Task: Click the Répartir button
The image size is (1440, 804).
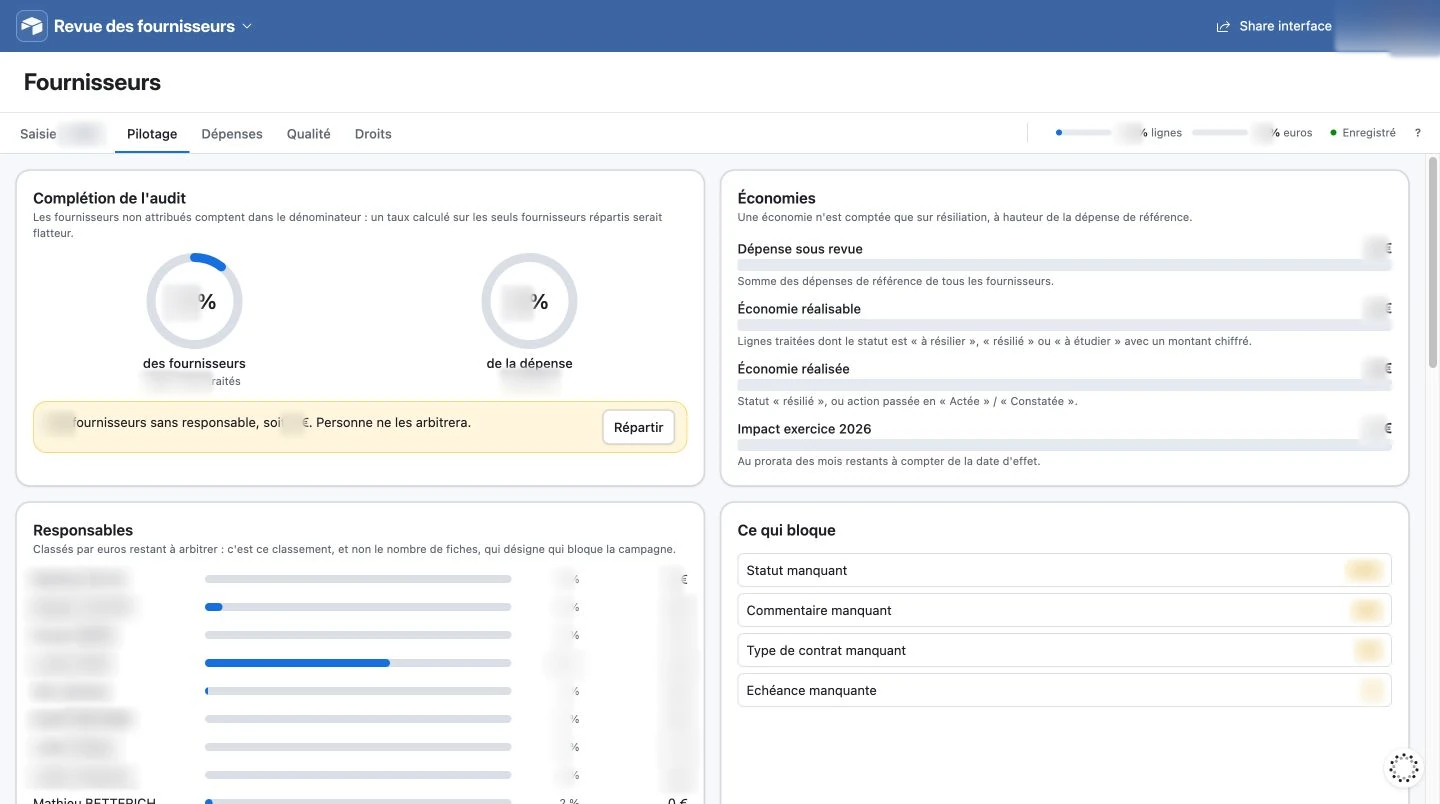Action: (x=639, y=427)
